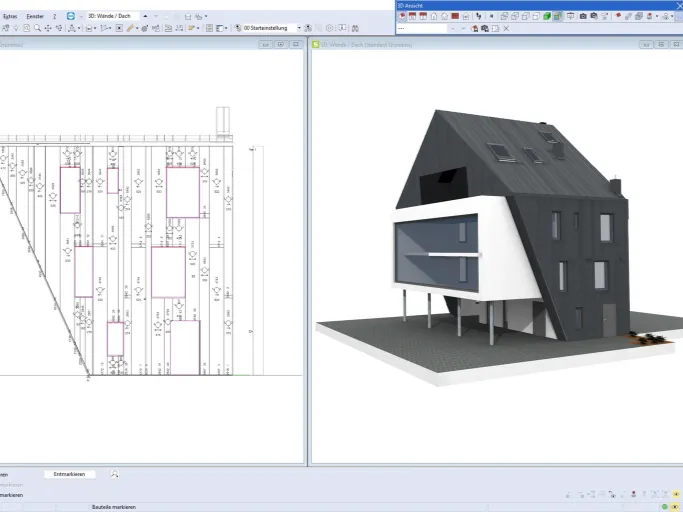The height and width of the screenshot is (512, 683).
Task: Open the Fenster menu
Action: pos(35,16)
